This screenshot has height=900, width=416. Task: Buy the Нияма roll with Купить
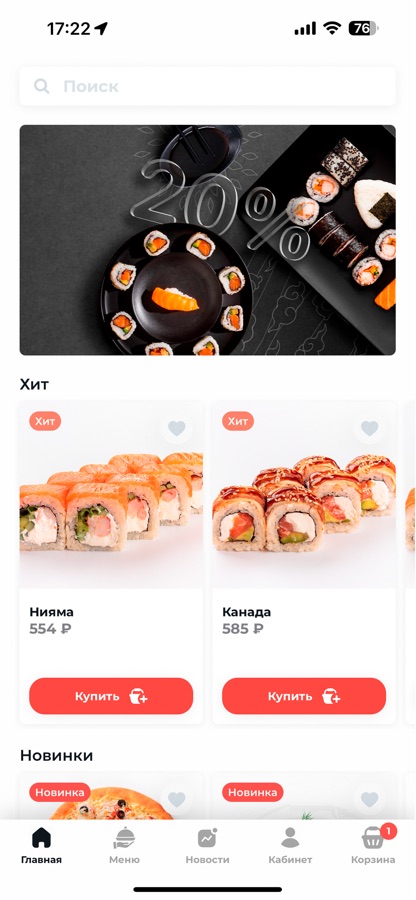[111, 696]
